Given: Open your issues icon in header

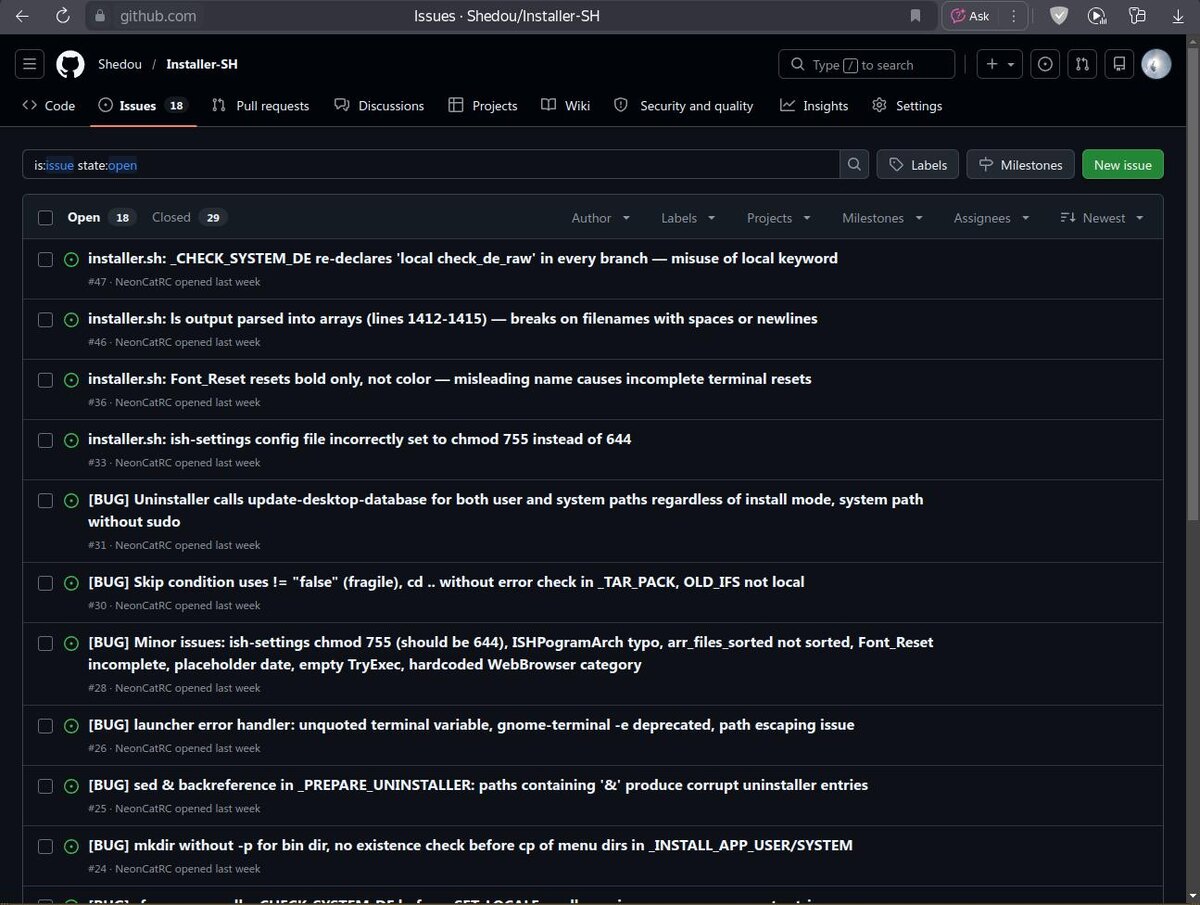Looking at the screenshot, I should pyautogui.click(x=1045, y=64).
